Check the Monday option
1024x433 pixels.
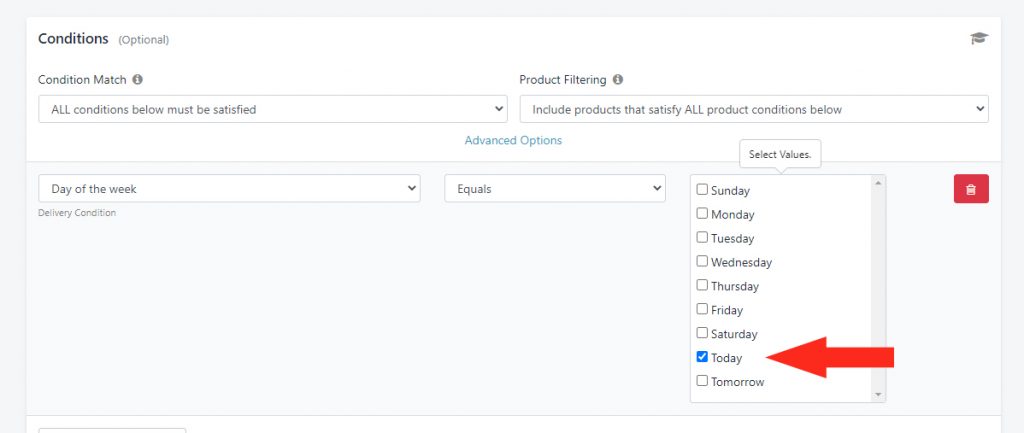702,214
